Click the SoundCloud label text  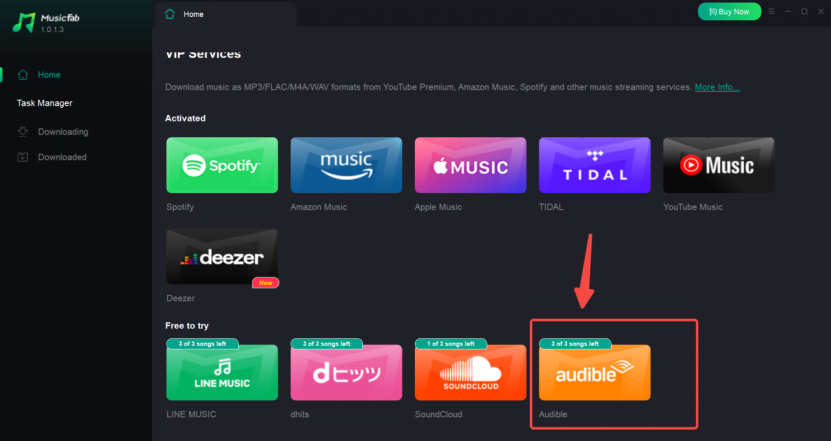coord(438,414)
